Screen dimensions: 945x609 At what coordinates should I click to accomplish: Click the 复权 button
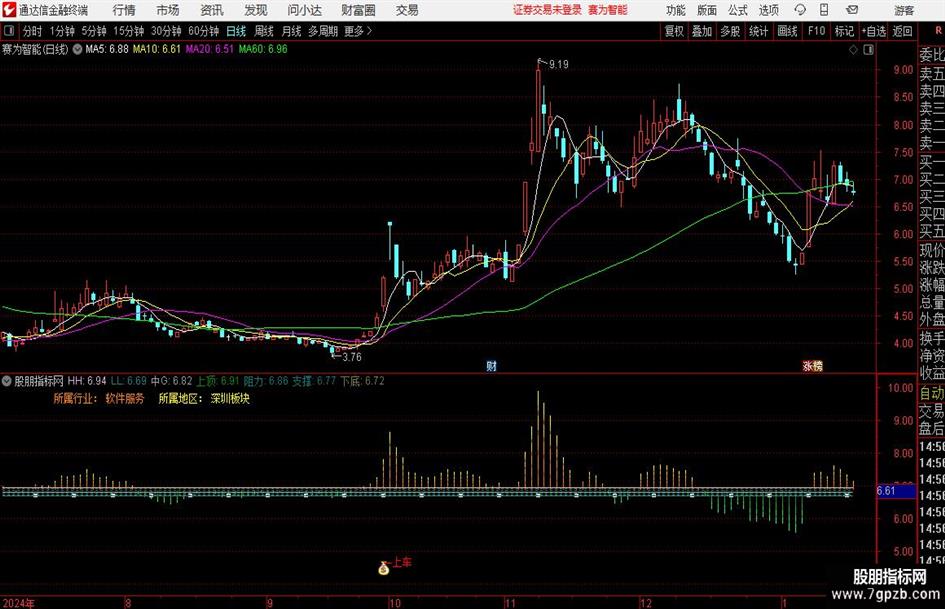[674, 31]
